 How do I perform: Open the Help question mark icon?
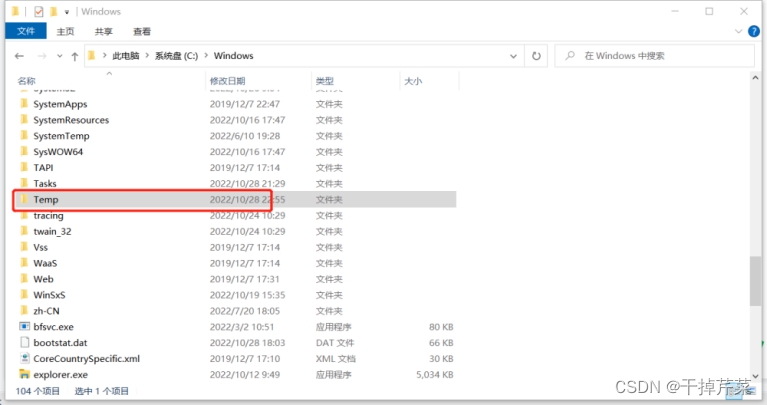(x=754, y=31)
